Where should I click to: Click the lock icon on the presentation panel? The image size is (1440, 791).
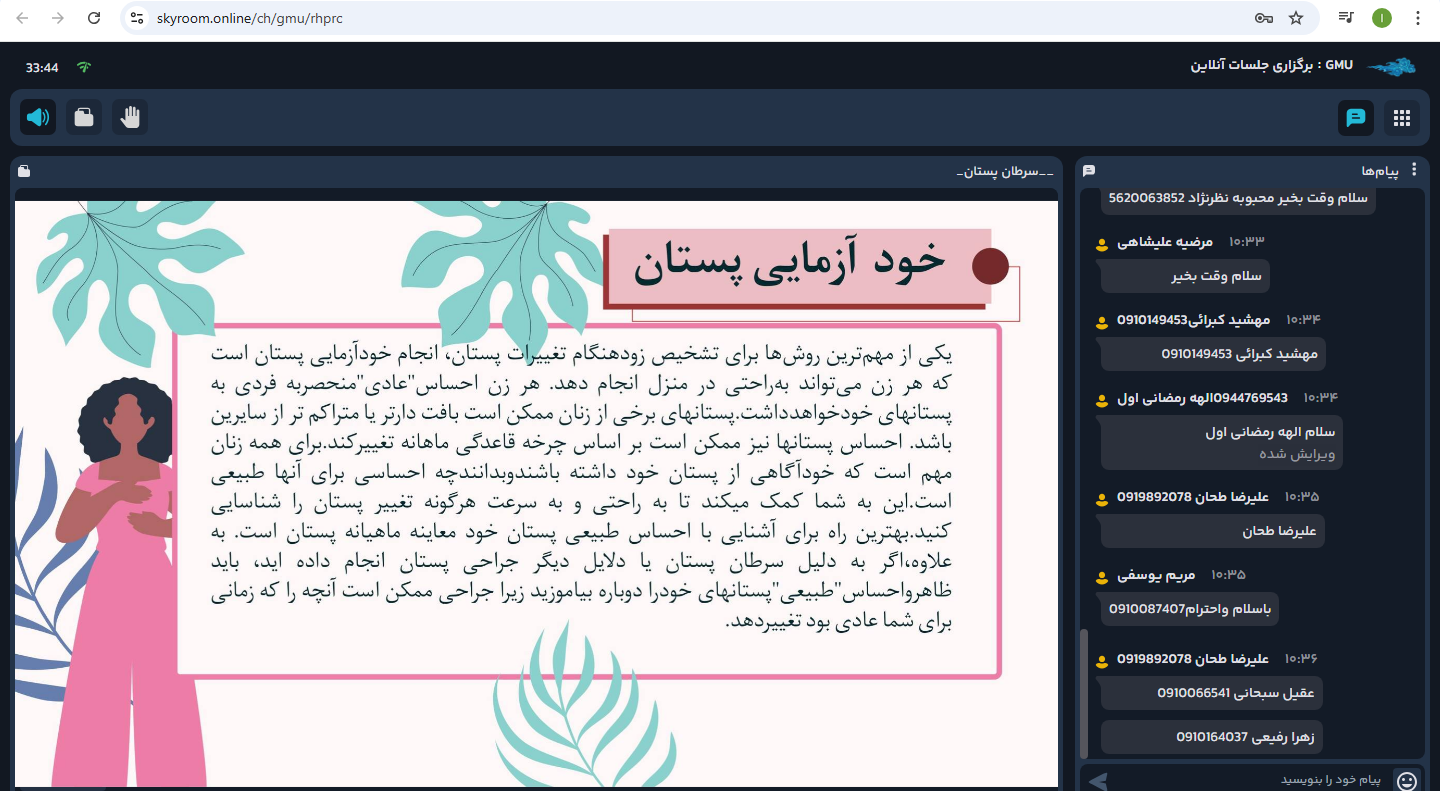point(24,170)
